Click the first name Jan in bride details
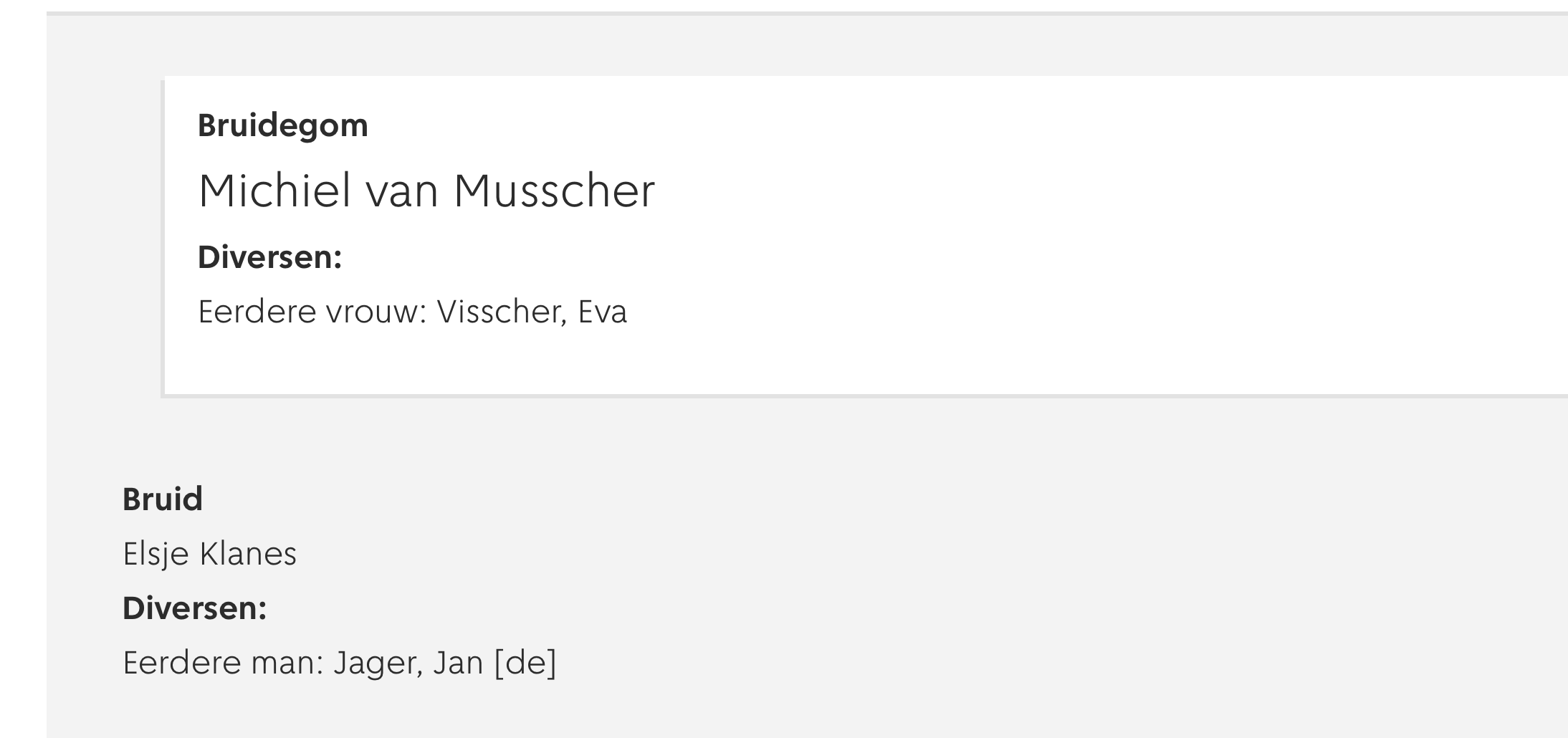The image size is (1568, 738). click(459, 663)
